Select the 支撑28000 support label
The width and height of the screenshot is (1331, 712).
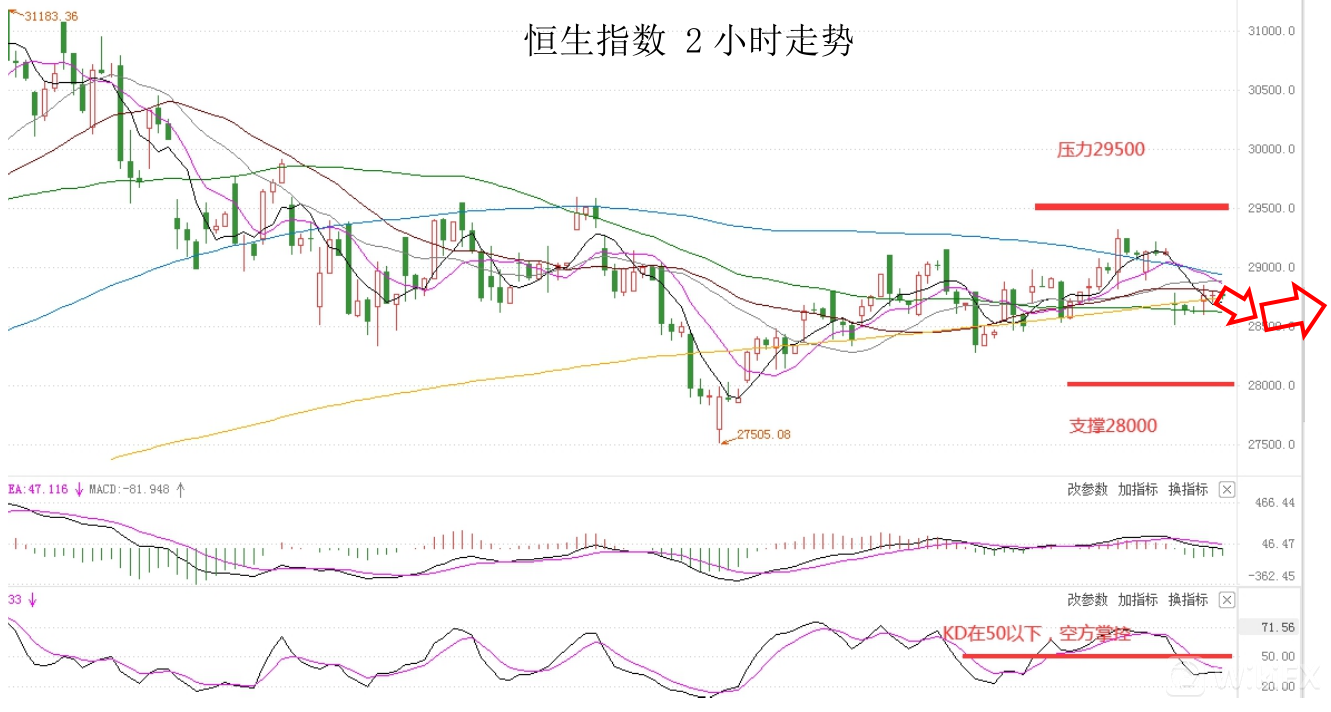tap(1112, 426)
